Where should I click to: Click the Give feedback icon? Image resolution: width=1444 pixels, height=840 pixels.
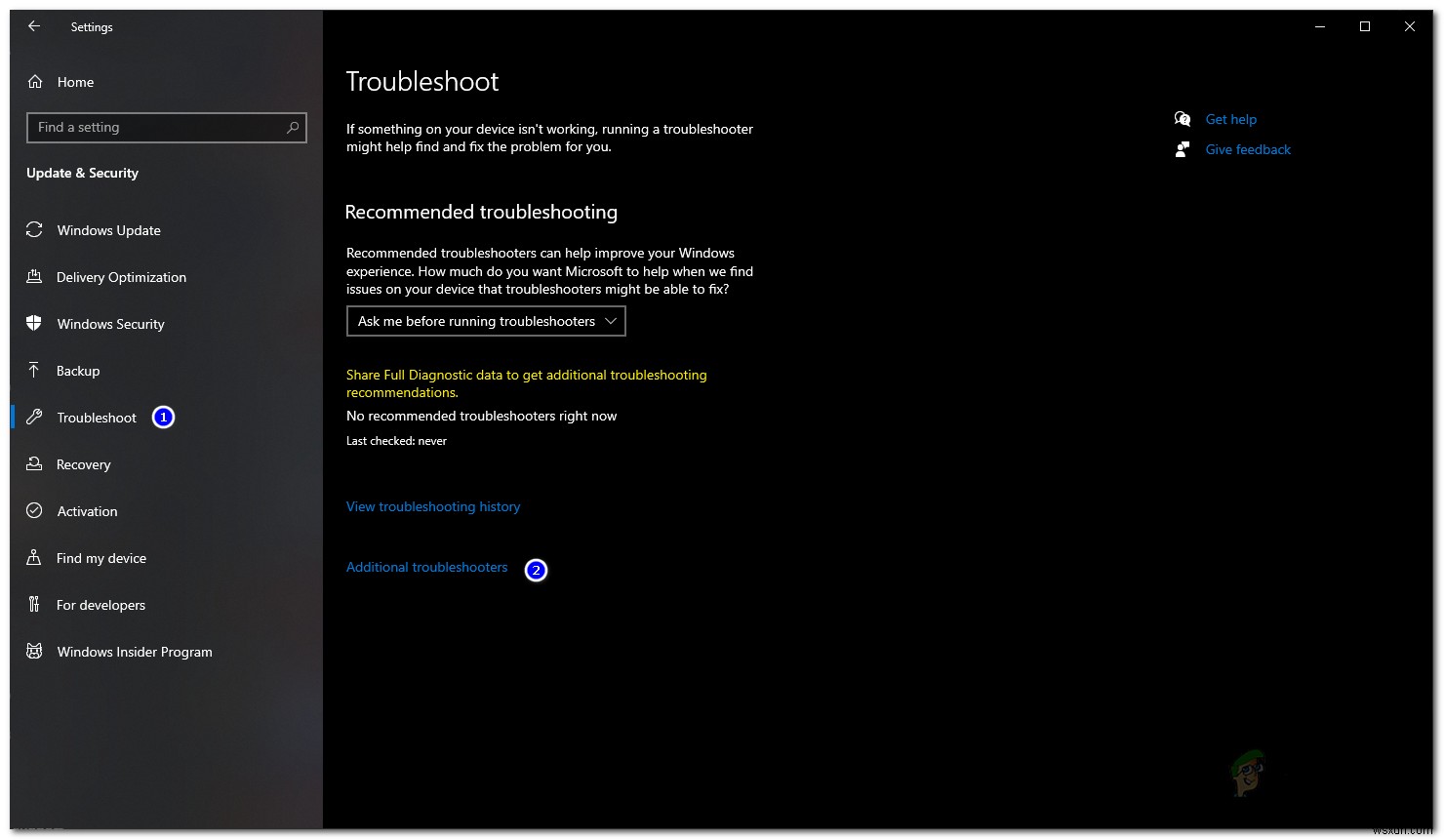tap(1183, 148)
